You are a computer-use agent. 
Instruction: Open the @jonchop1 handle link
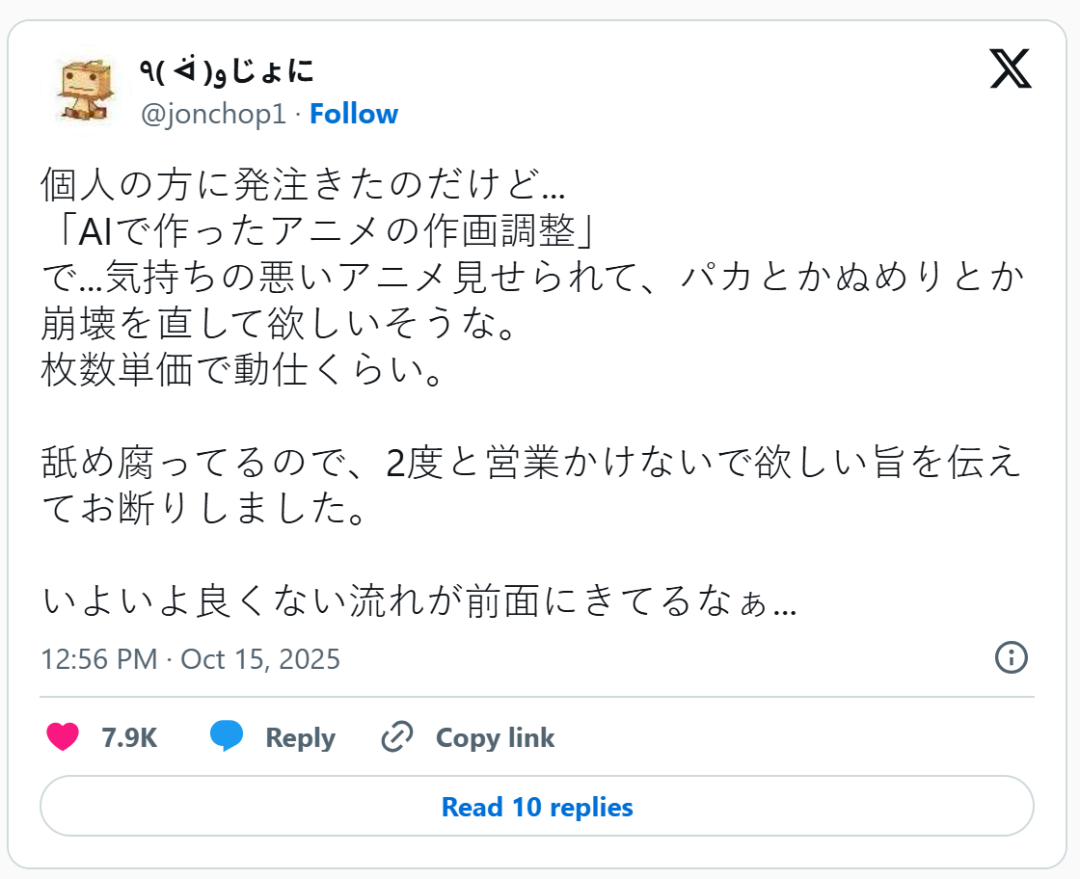(213, 114)
